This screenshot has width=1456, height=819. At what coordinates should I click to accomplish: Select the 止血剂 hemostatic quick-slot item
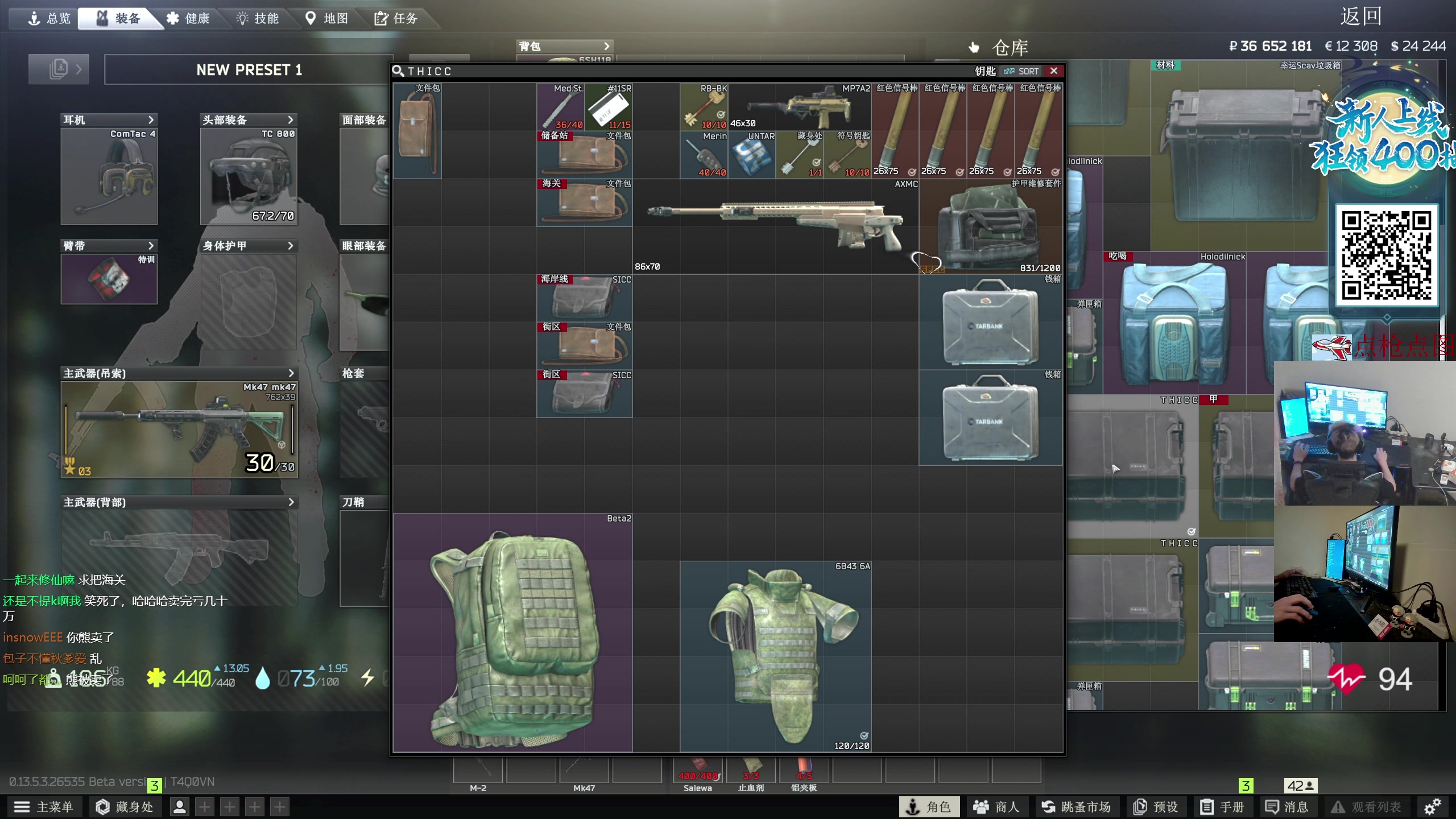[x=751, y=771]
